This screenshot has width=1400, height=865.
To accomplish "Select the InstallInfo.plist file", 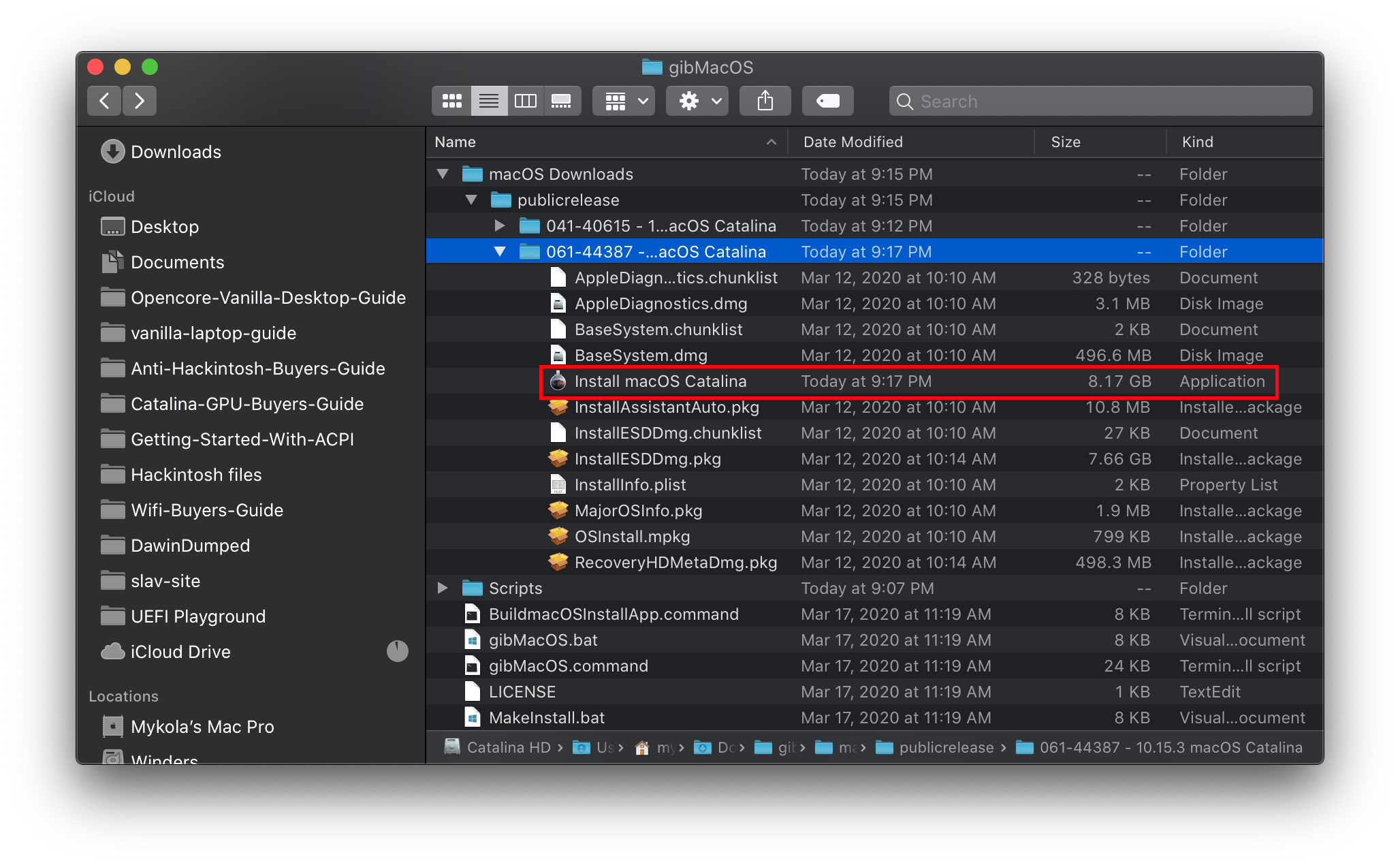I will point(874,484).
